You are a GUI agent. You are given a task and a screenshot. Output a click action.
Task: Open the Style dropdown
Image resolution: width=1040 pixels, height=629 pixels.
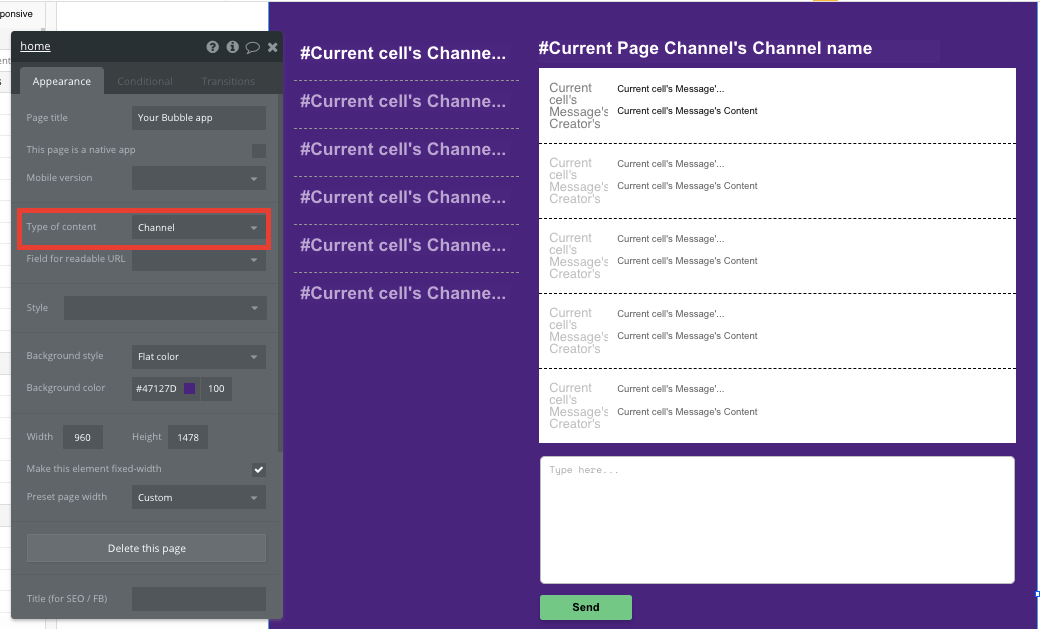pos(164,307)
